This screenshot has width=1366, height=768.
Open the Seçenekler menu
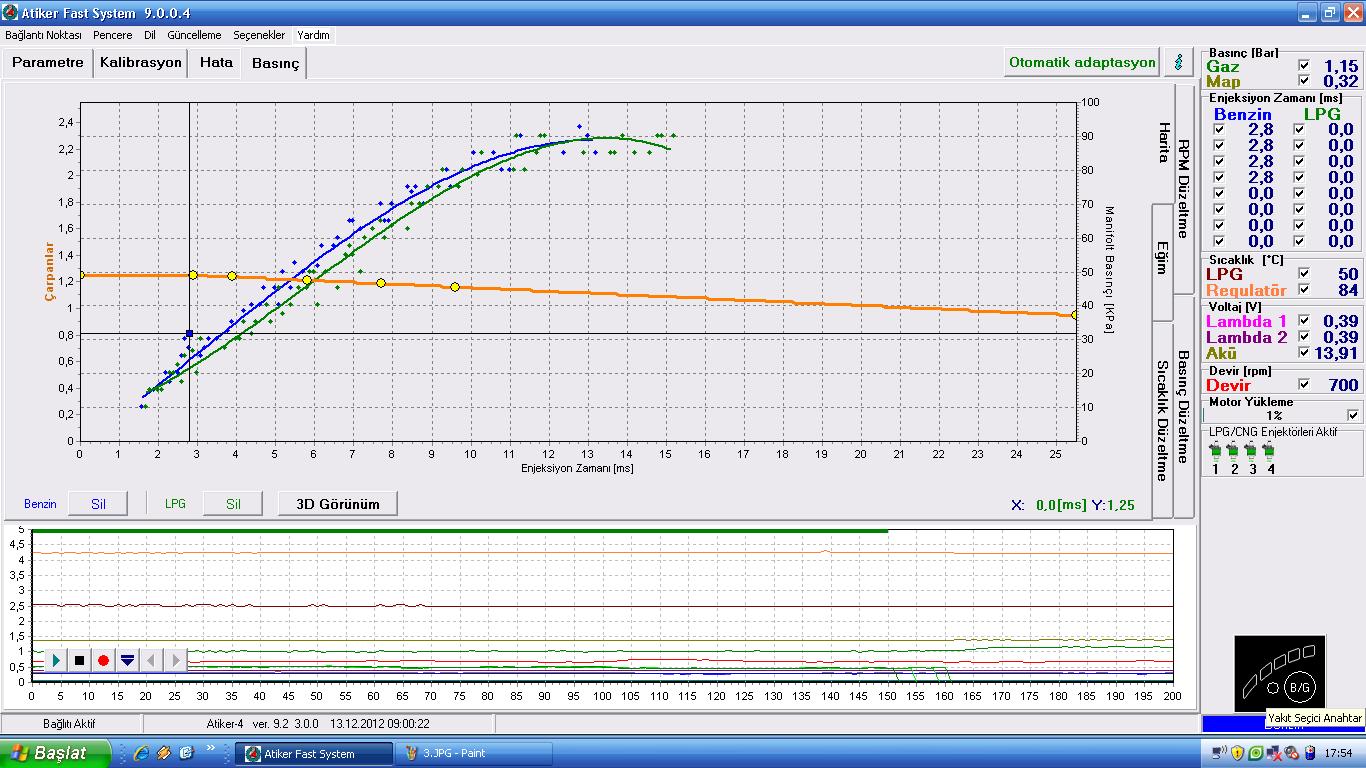coord(259,35)
